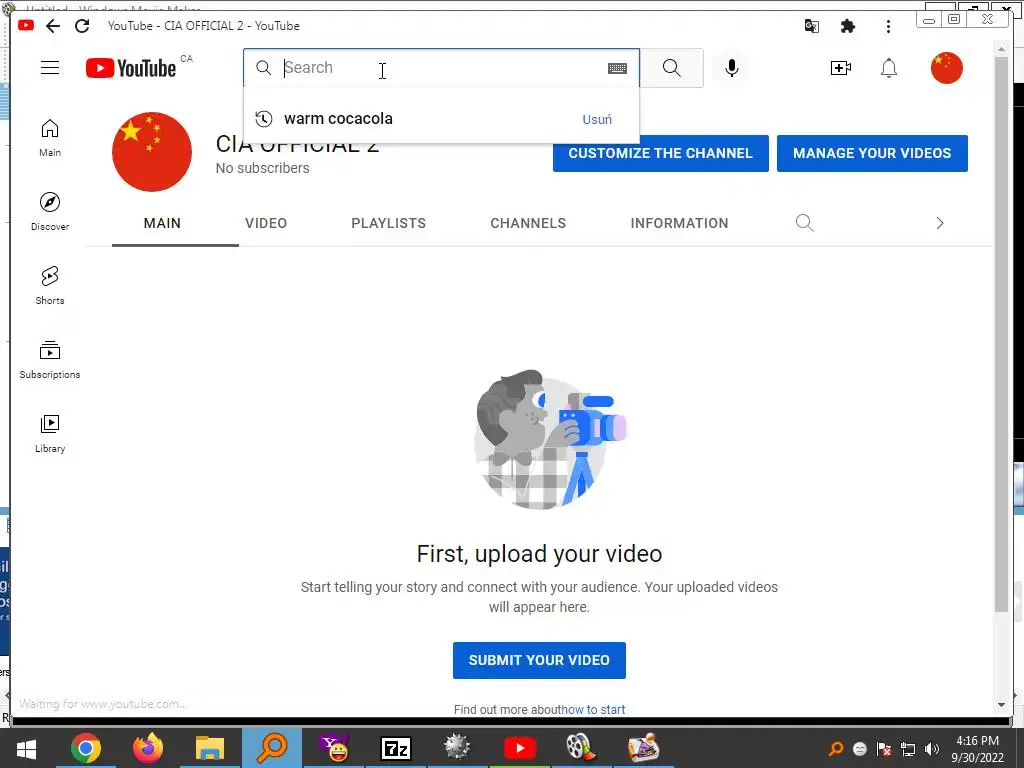Focus the Search input field

pyautogui.click(x=441, y=68)
